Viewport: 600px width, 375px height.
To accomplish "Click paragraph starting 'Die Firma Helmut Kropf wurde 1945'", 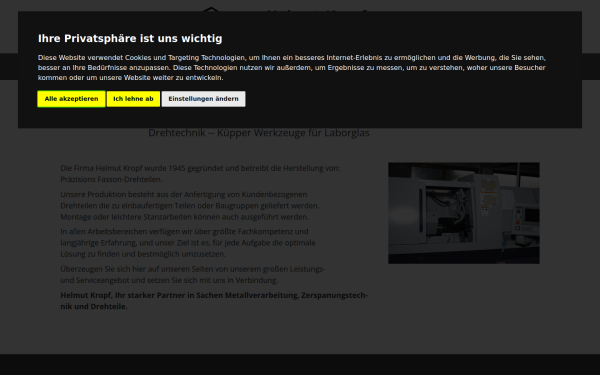I will pyautogui.click(x=200, y=174).
